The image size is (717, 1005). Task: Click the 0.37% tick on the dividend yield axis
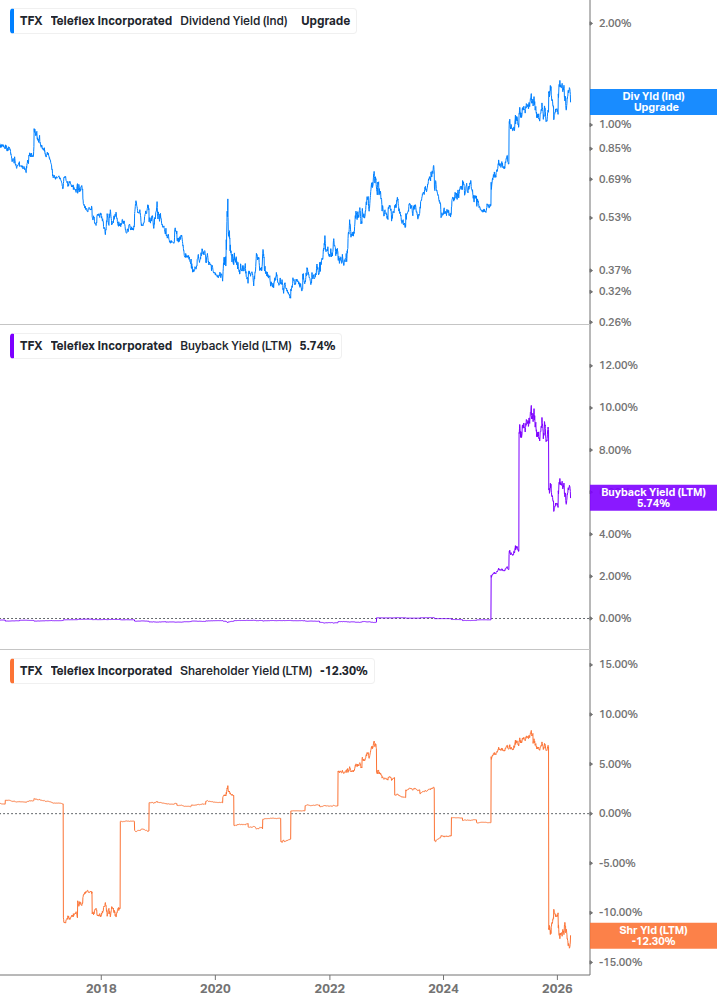click(615, 270)
